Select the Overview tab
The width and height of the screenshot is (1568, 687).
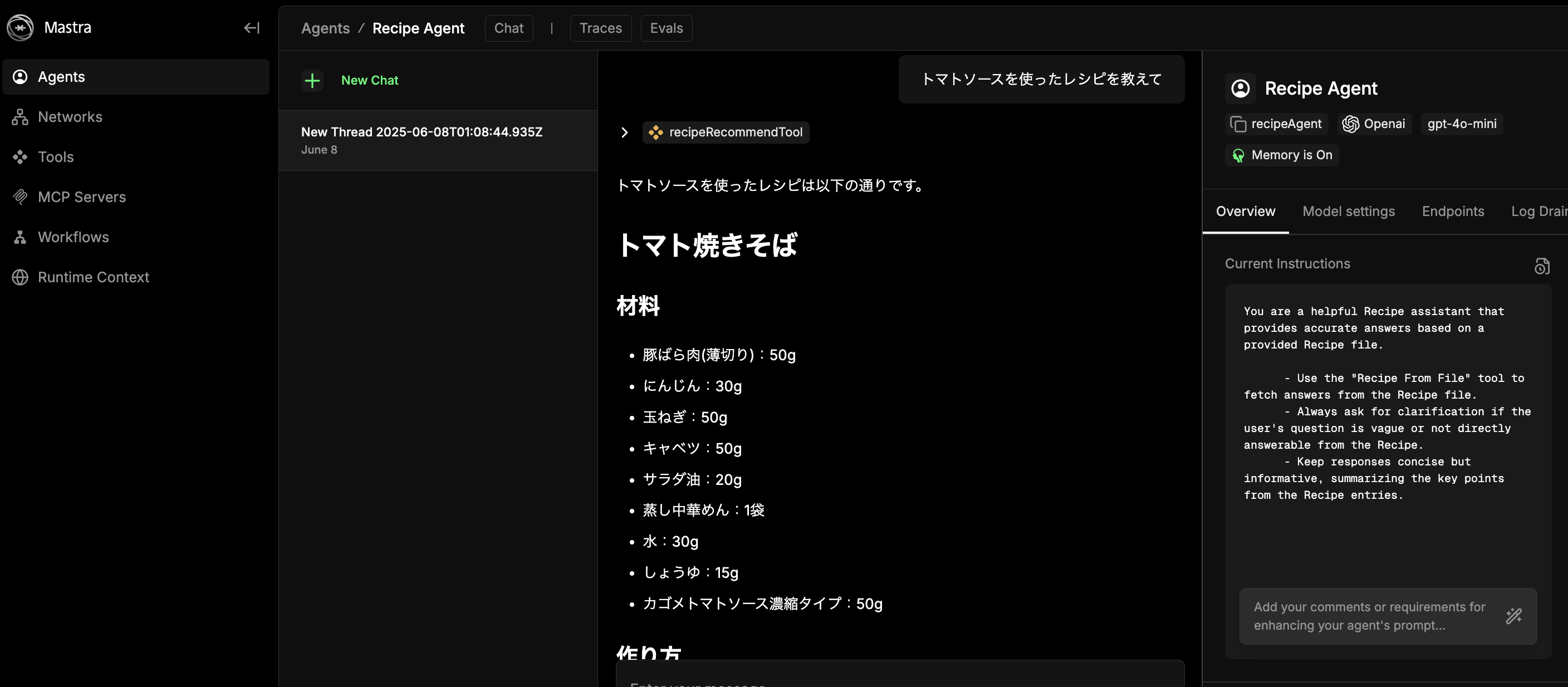1246,212
